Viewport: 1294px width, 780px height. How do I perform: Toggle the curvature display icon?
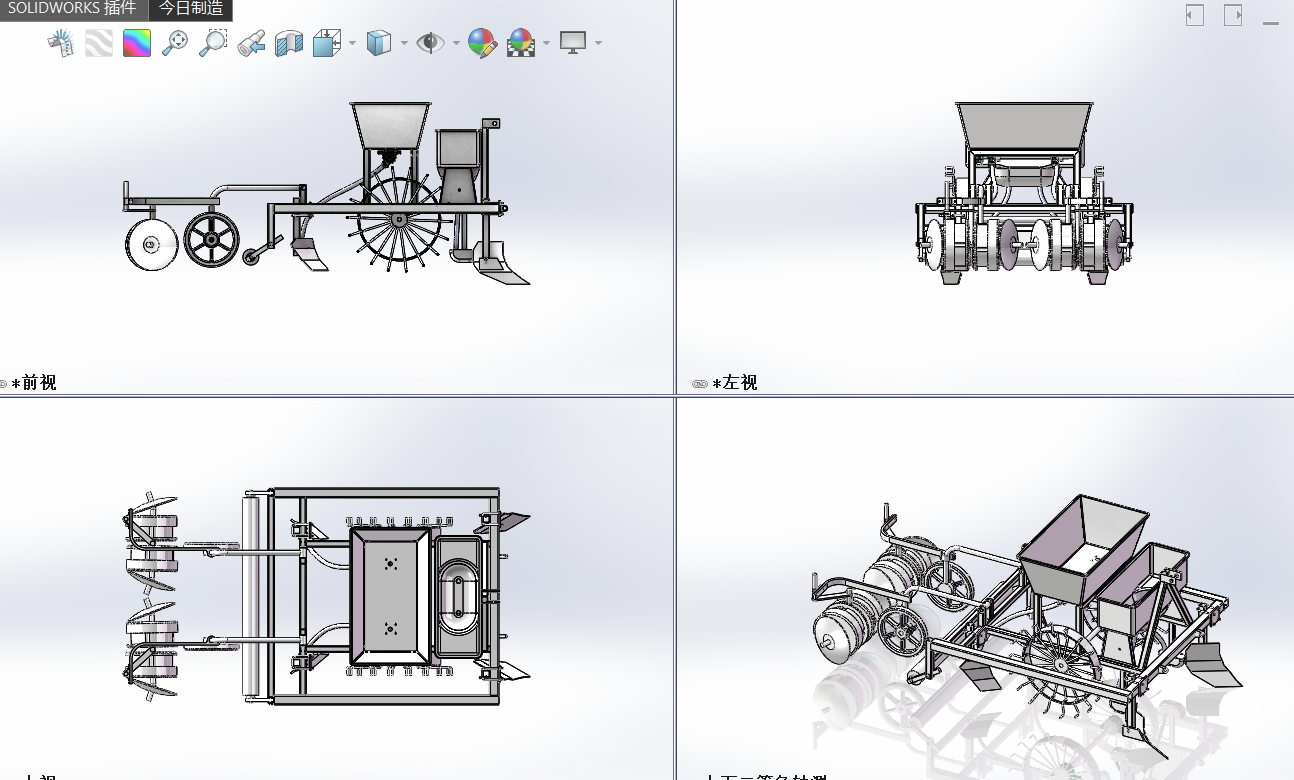click(x=61, y=43)
